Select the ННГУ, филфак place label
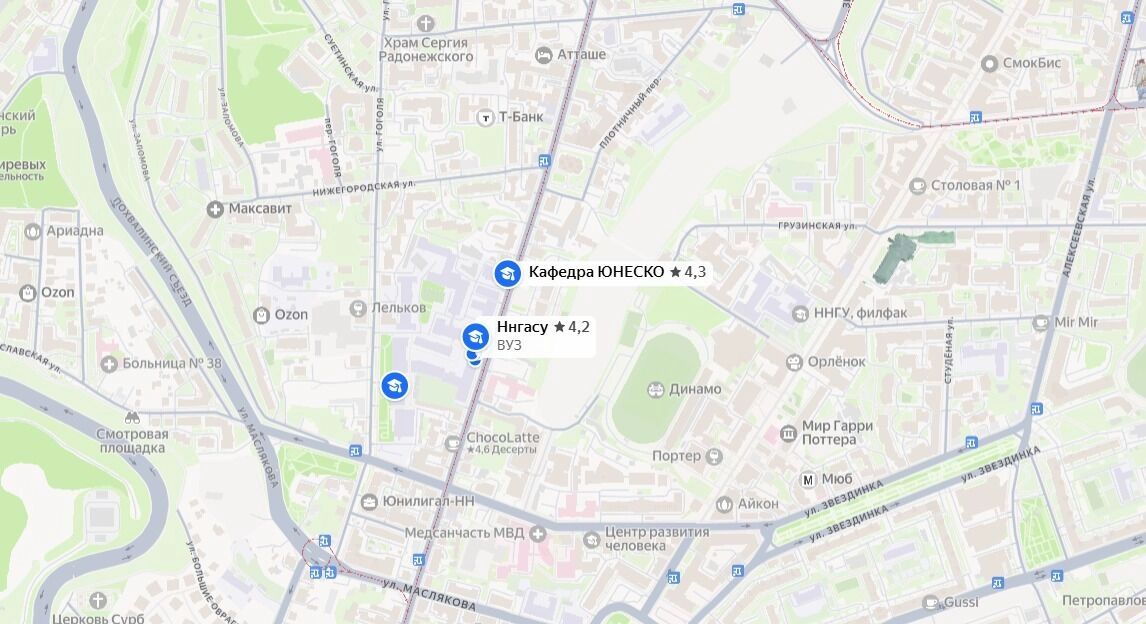This screenshot has height=624, width=1146. (x=860, y=313)
